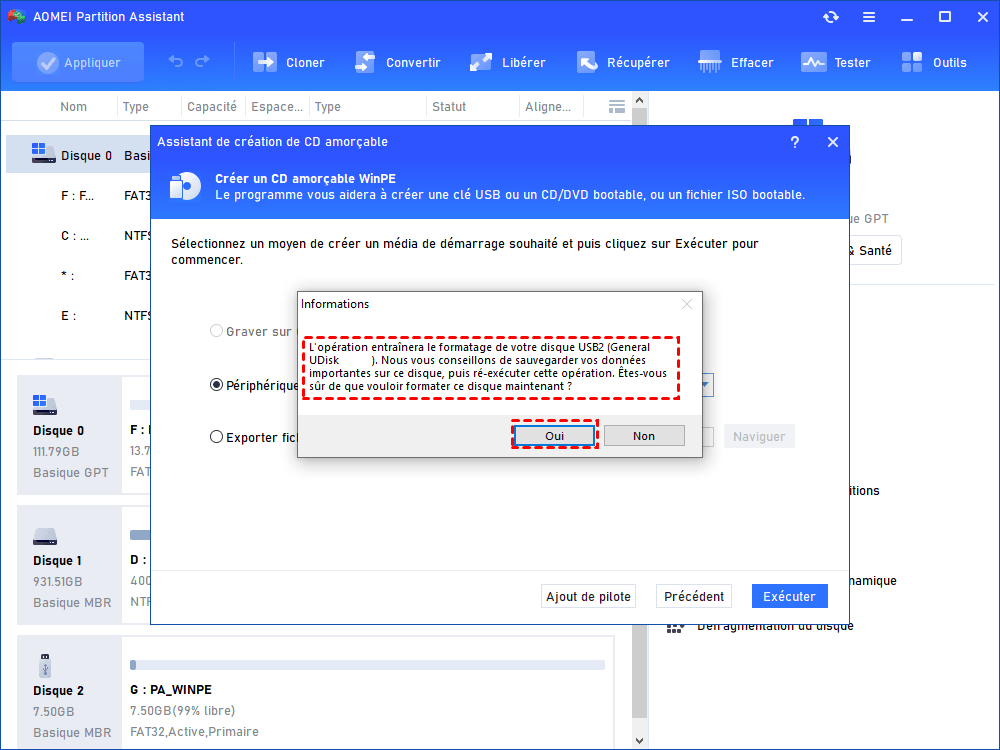The width and height of the screenshot is (1000, 750).
Task: Click the Tester toolbar icon
Action: (x=814, y=62)
